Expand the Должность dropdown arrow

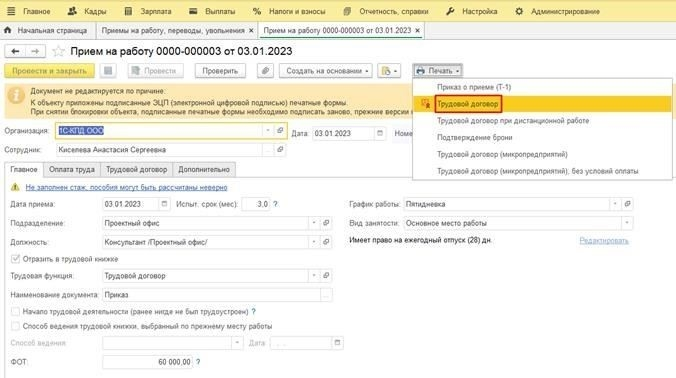pyautogui.click(x=314, y=242)
